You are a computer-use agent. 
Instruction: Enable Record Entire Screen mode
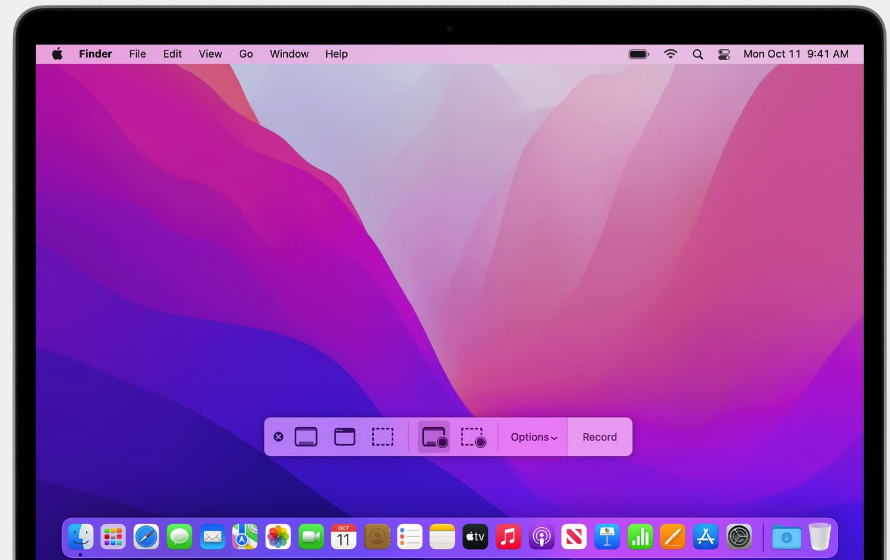pos(434,437)
